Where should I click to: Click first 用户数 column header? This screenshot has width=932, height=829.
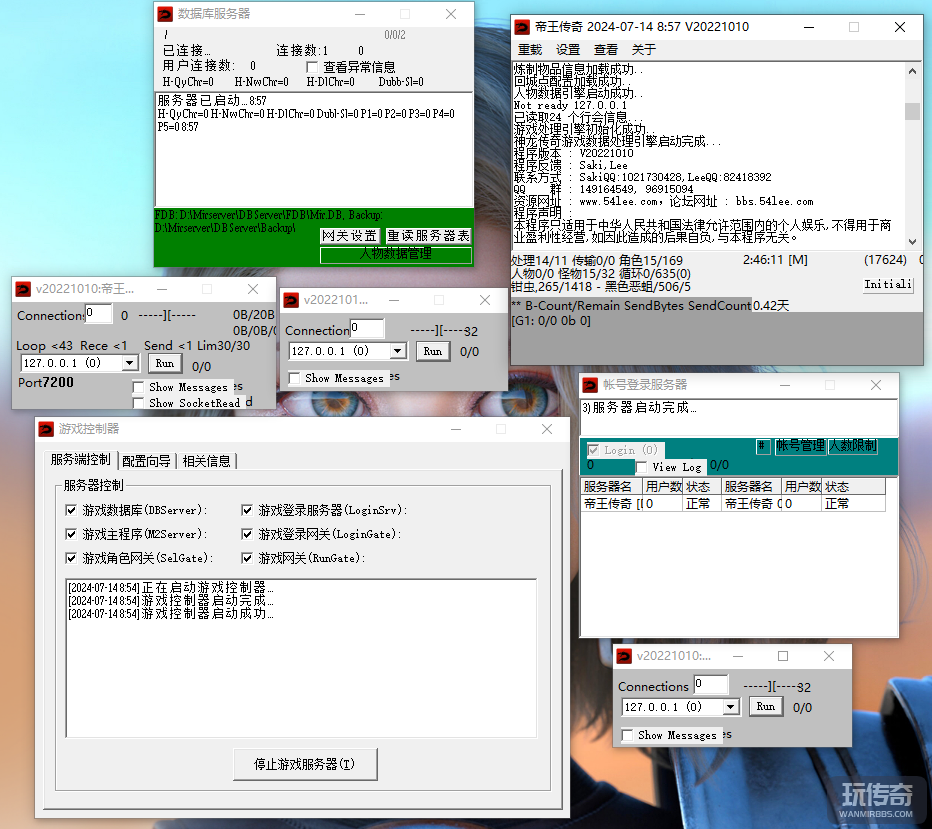(662, 487)
